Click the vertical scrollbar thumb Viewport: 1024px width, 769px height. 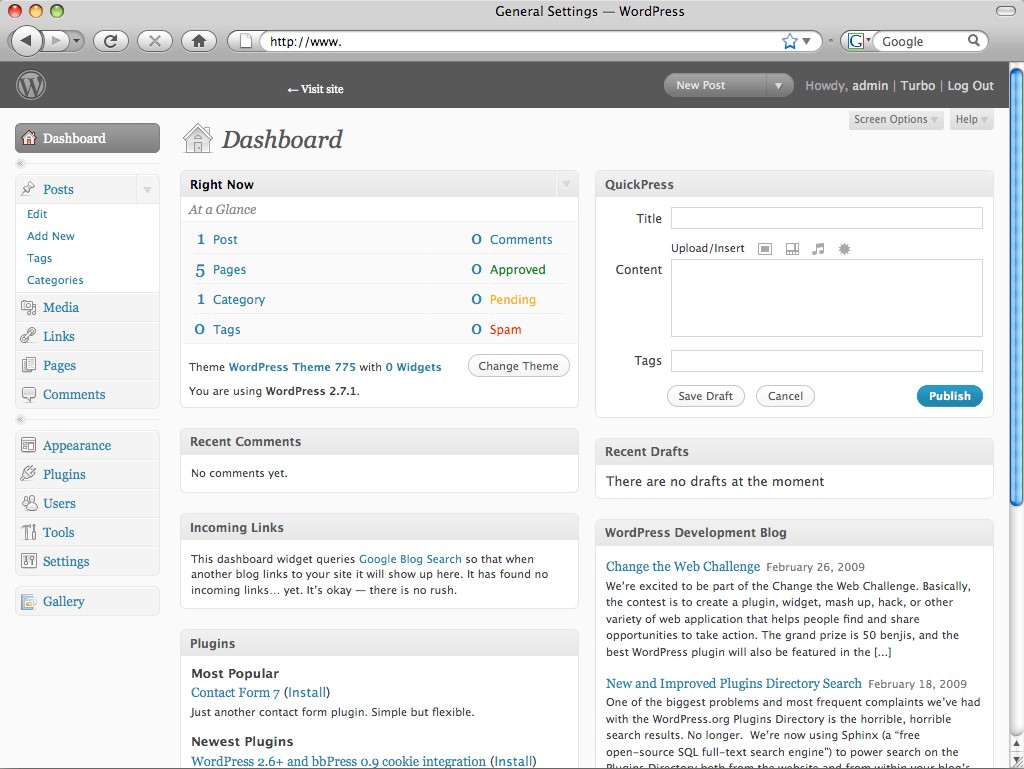(1016, 285)
